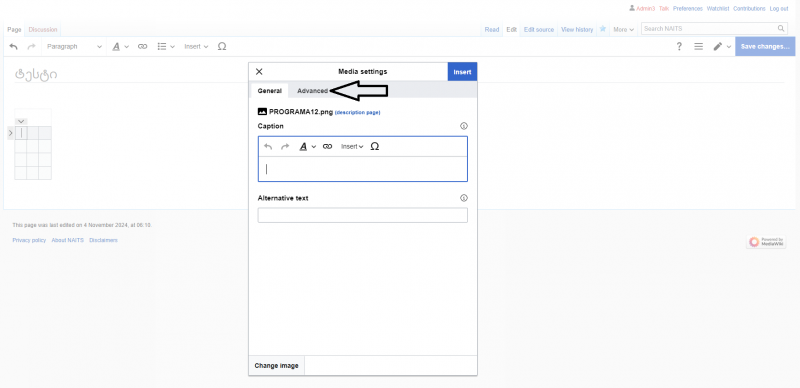Open the Contributions link
Viewport: 800px width, 388px height.
pyautogui.click(x=749, y=9)
